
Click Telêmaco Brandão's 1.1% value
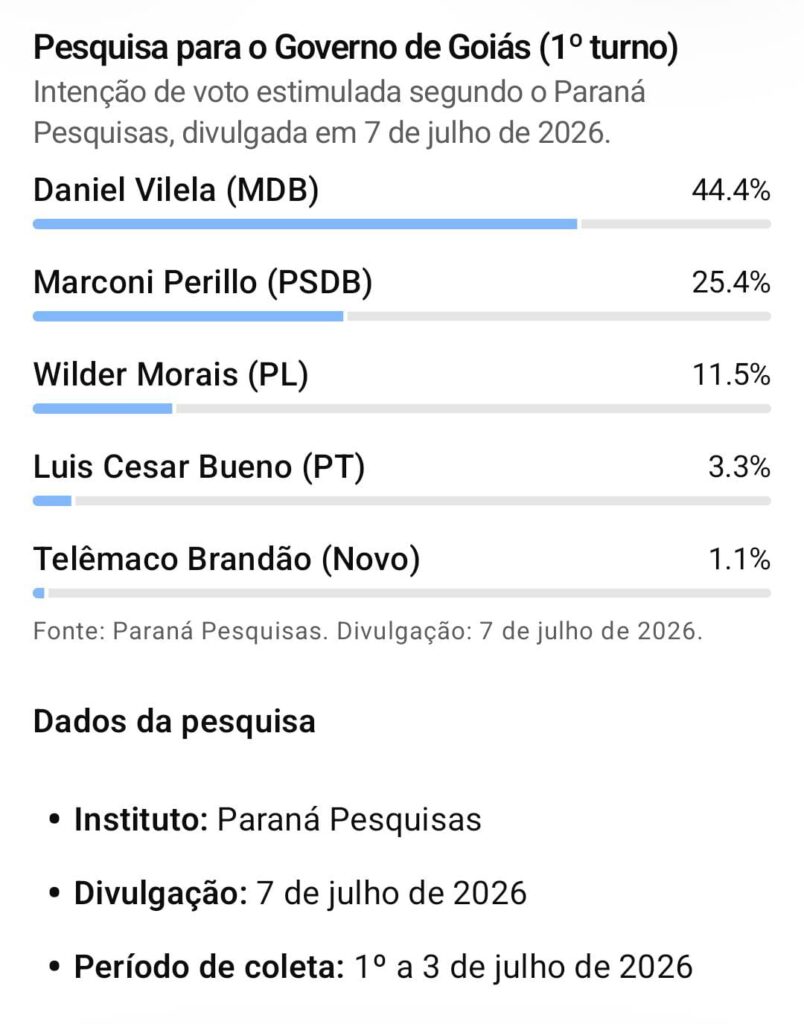(739, 559)
